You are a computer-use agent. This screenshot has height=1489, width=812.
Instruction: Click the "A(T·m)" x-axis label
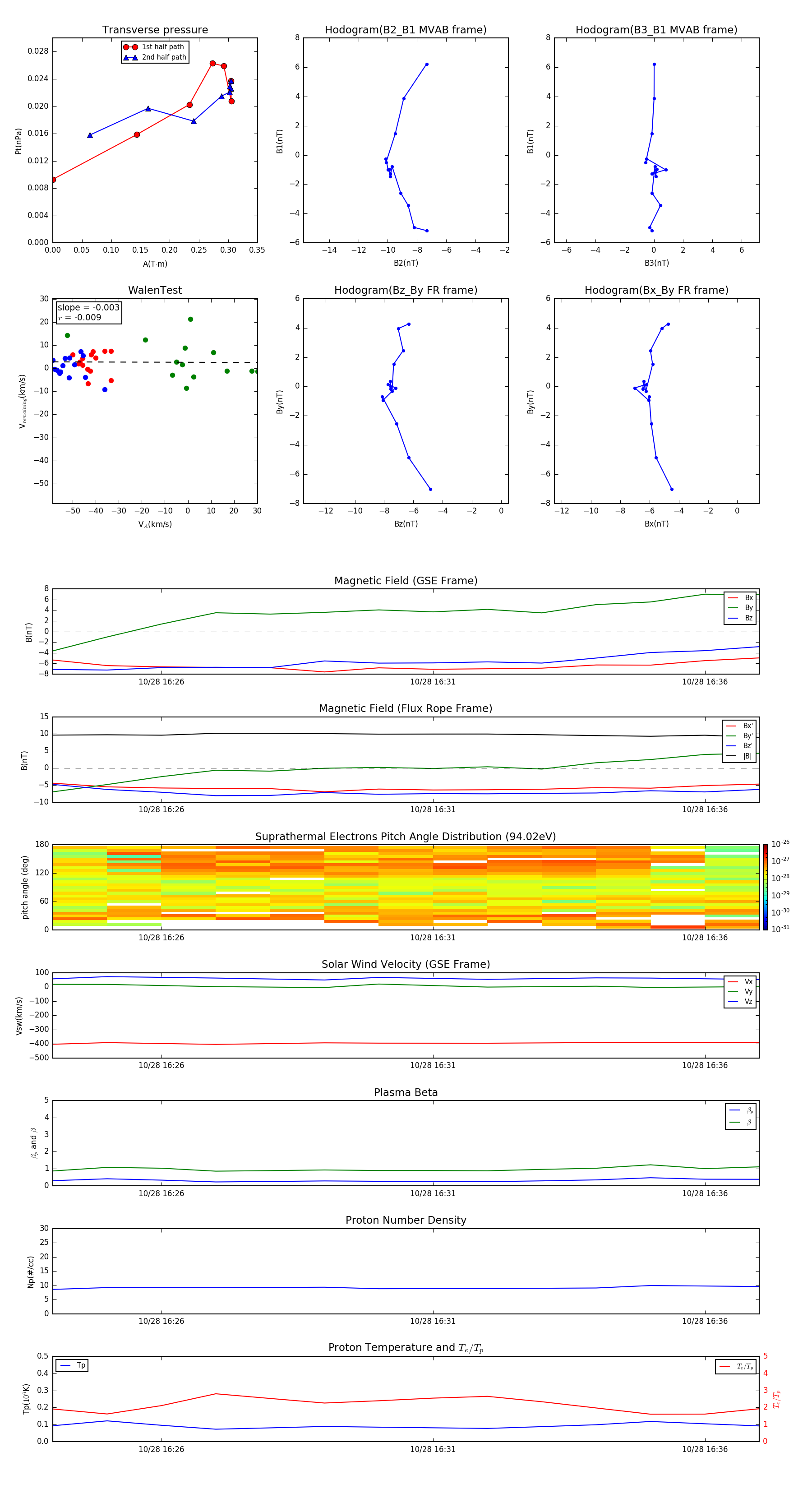coord(155,264)
